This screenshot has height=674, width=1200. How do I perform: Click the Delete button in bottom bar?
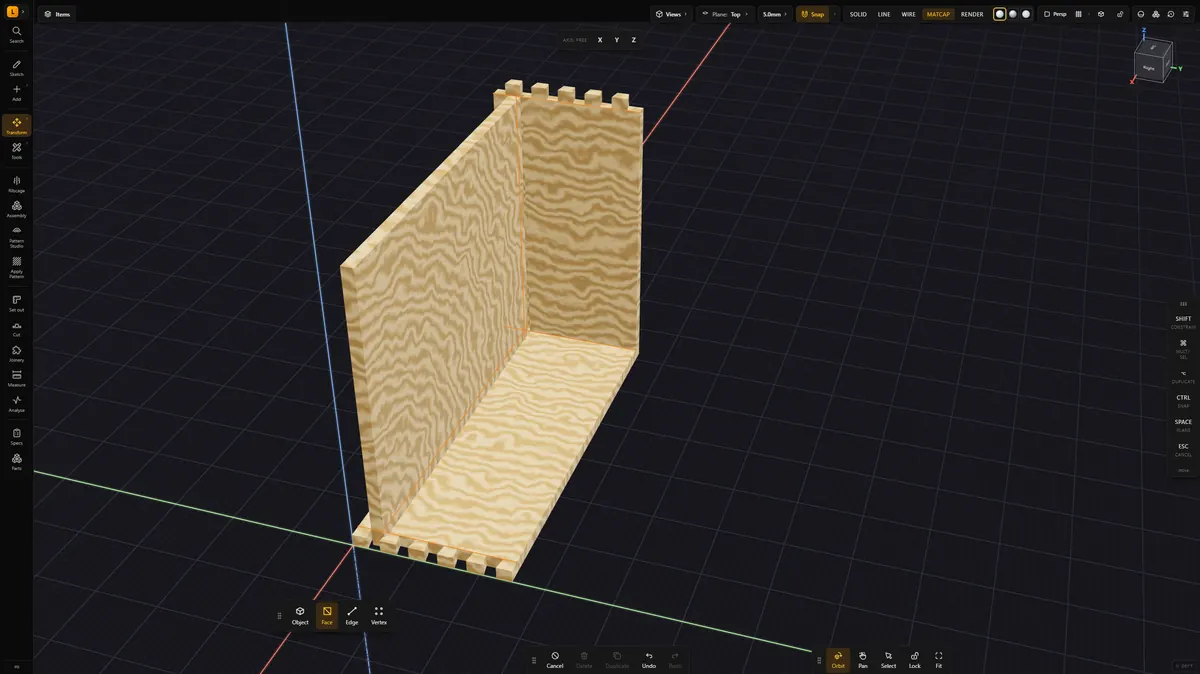tap(584, 660)
